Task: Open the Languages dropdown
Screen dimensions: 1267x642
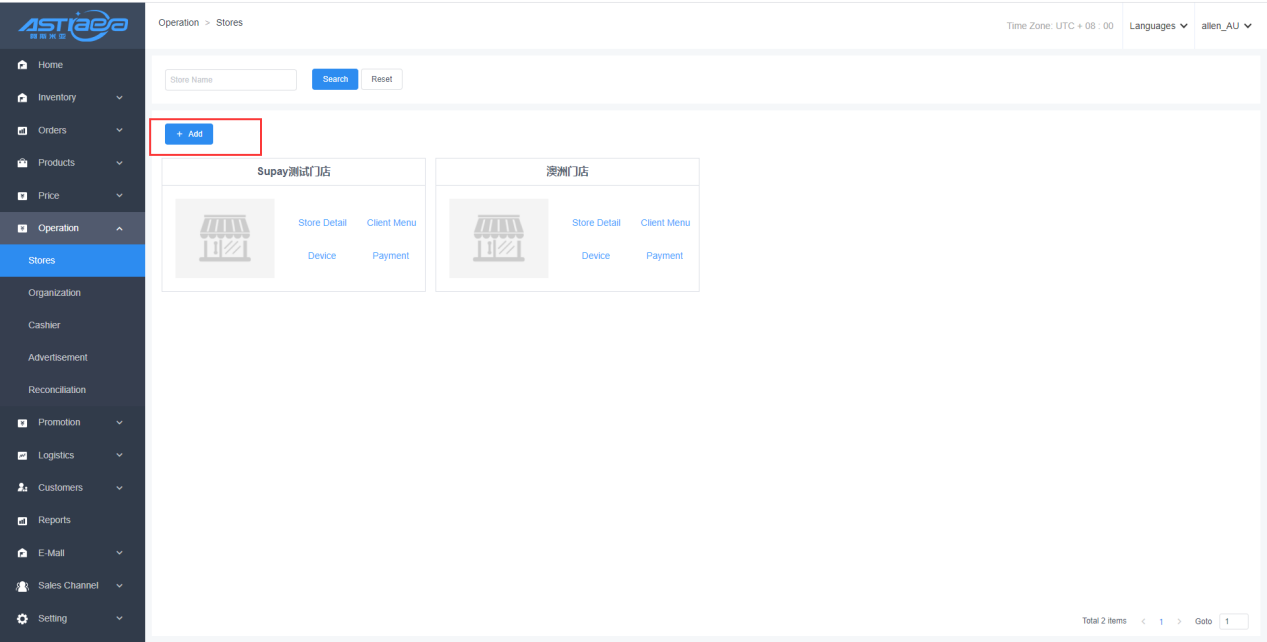Action: tap(1158, 26)
